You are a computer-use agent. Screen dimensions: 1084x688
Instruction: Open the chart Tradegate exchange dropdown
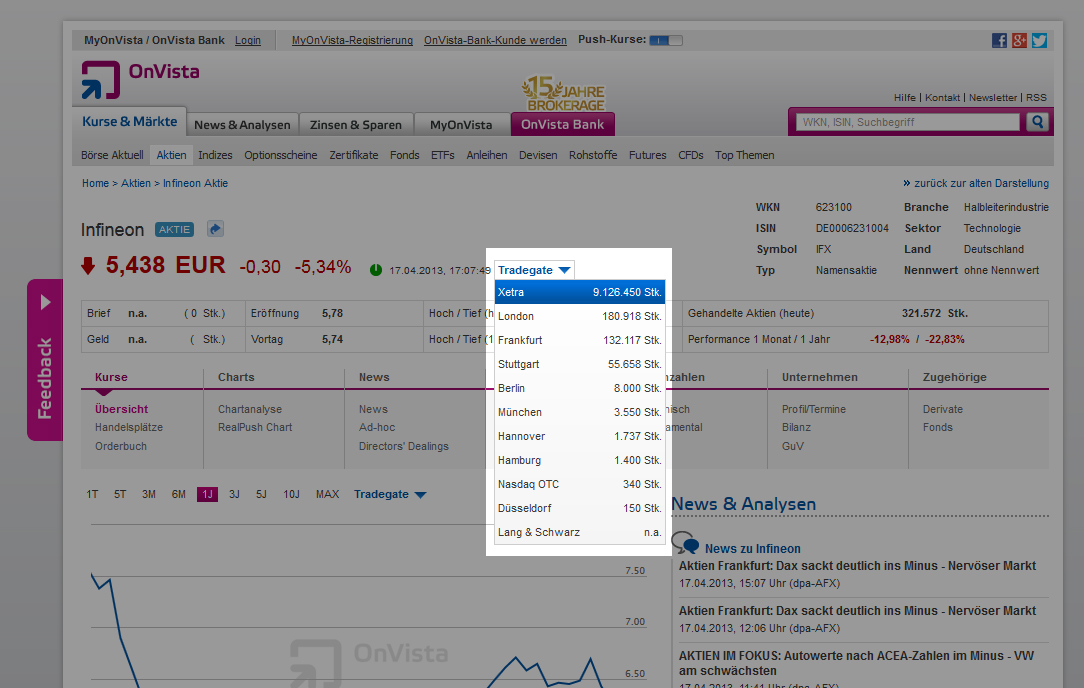point(390,494)
